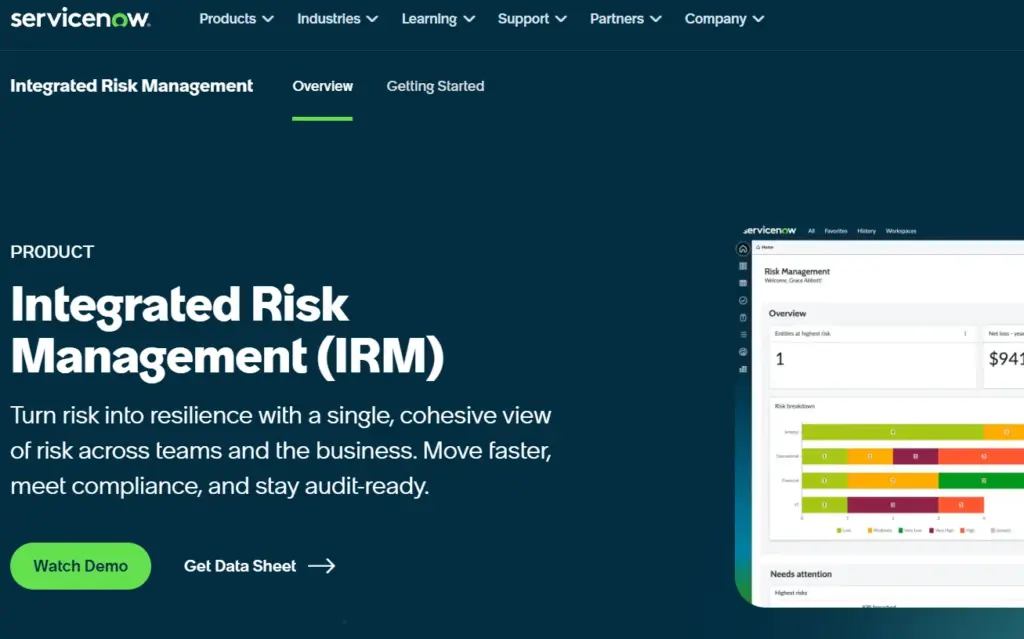Open the Get Data Sheet link
This screenshot has height=639, width=1024.
tap(259, 566)
